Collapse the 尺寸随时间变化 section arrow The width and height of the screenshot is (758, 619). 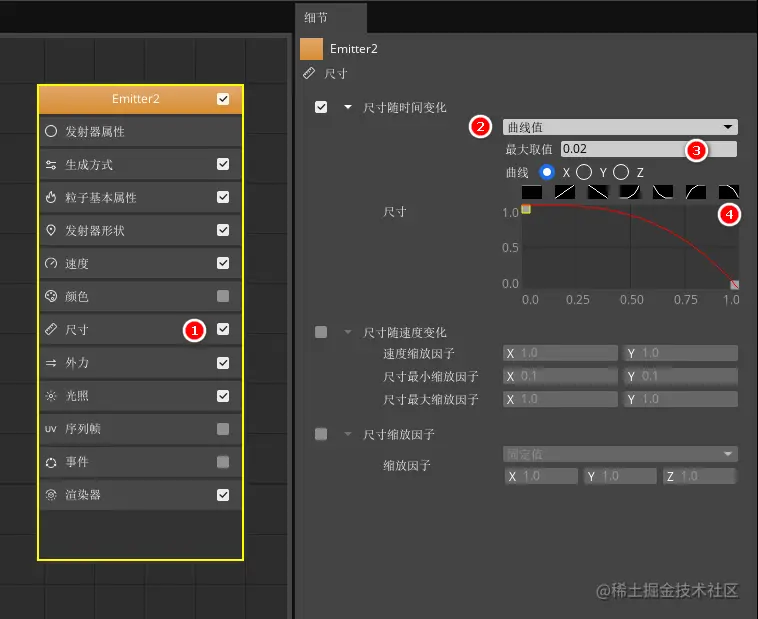348,107
